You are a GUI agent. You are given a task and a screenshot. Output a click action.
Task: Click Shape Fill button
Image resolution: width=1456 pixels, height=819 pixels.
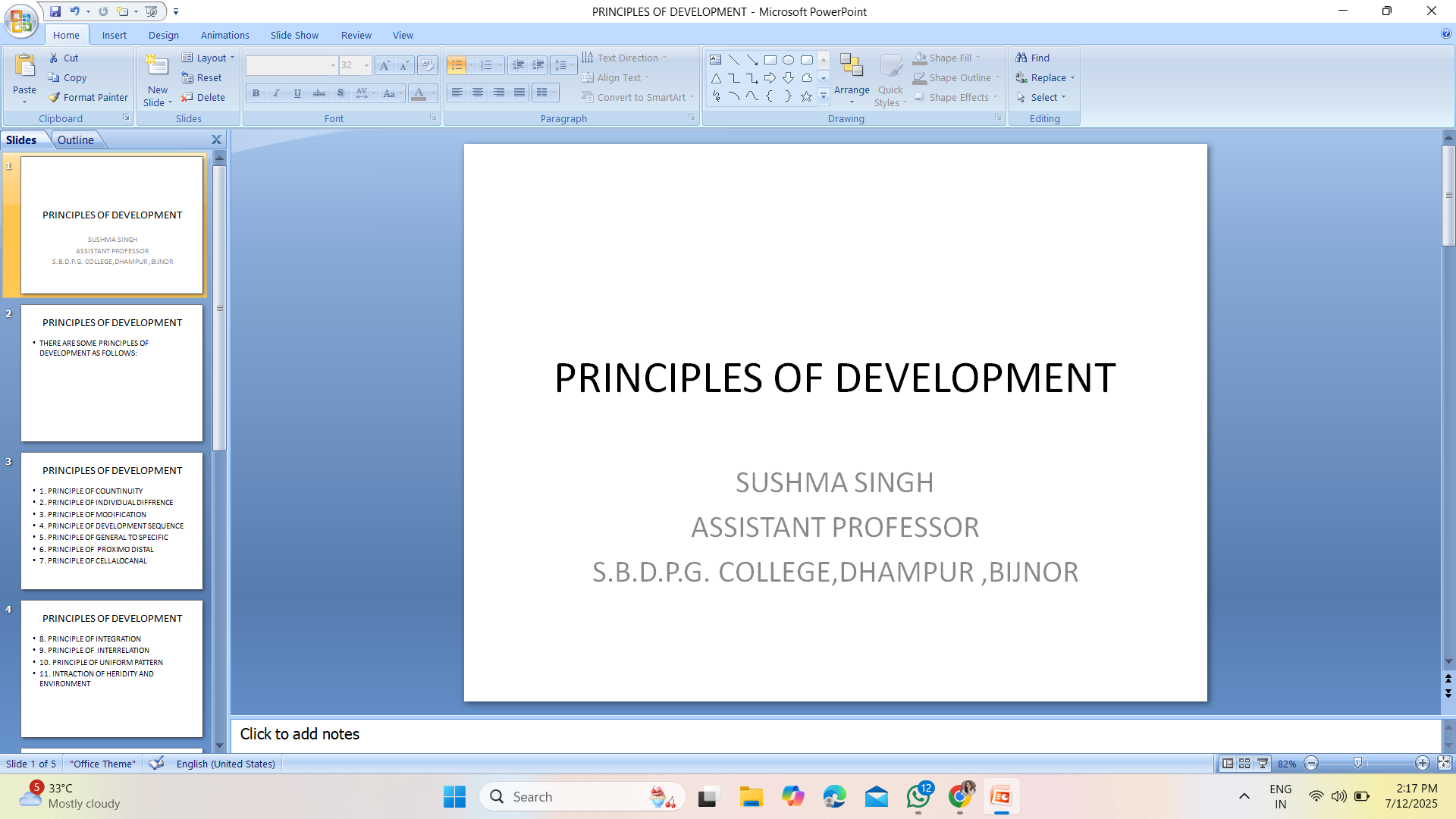(x=946, y=58)
